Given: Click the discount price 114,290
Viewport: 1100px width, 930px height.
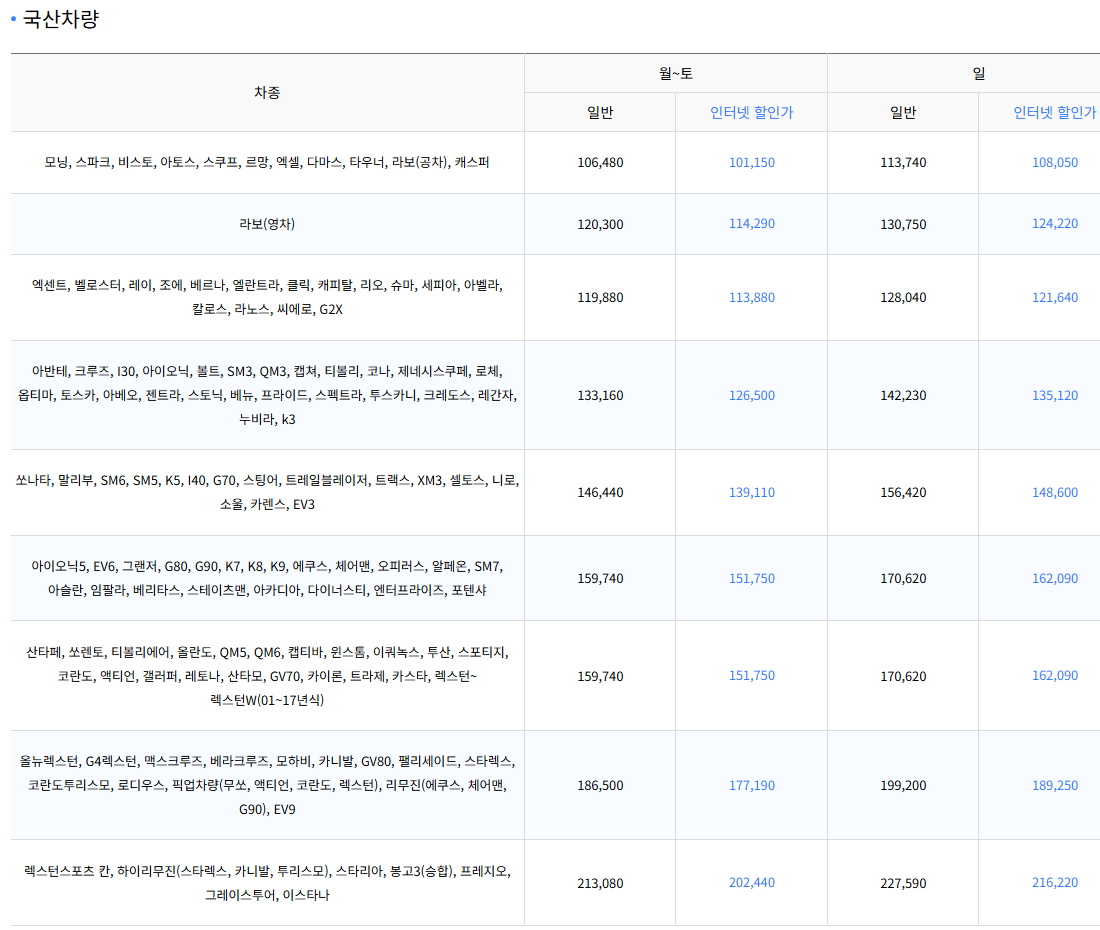Looking at the screenshot, I should tap(751, 223).
